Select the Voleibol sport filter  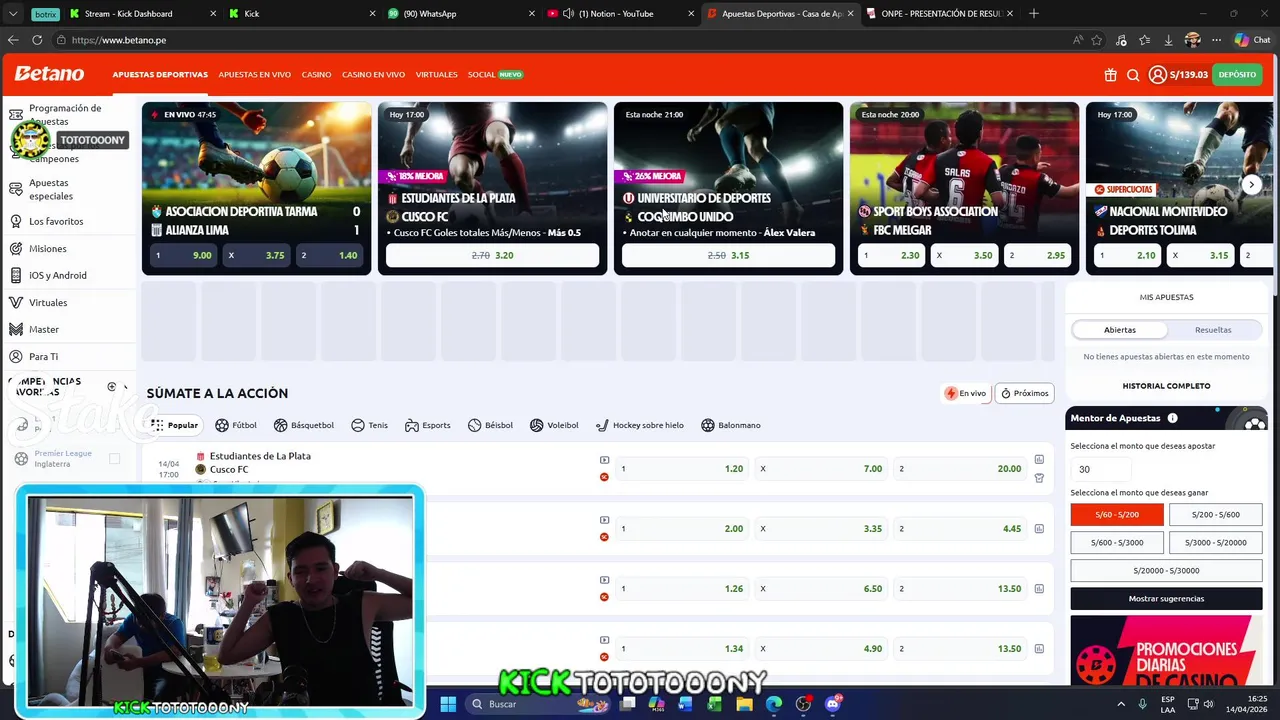pos(554,425)
